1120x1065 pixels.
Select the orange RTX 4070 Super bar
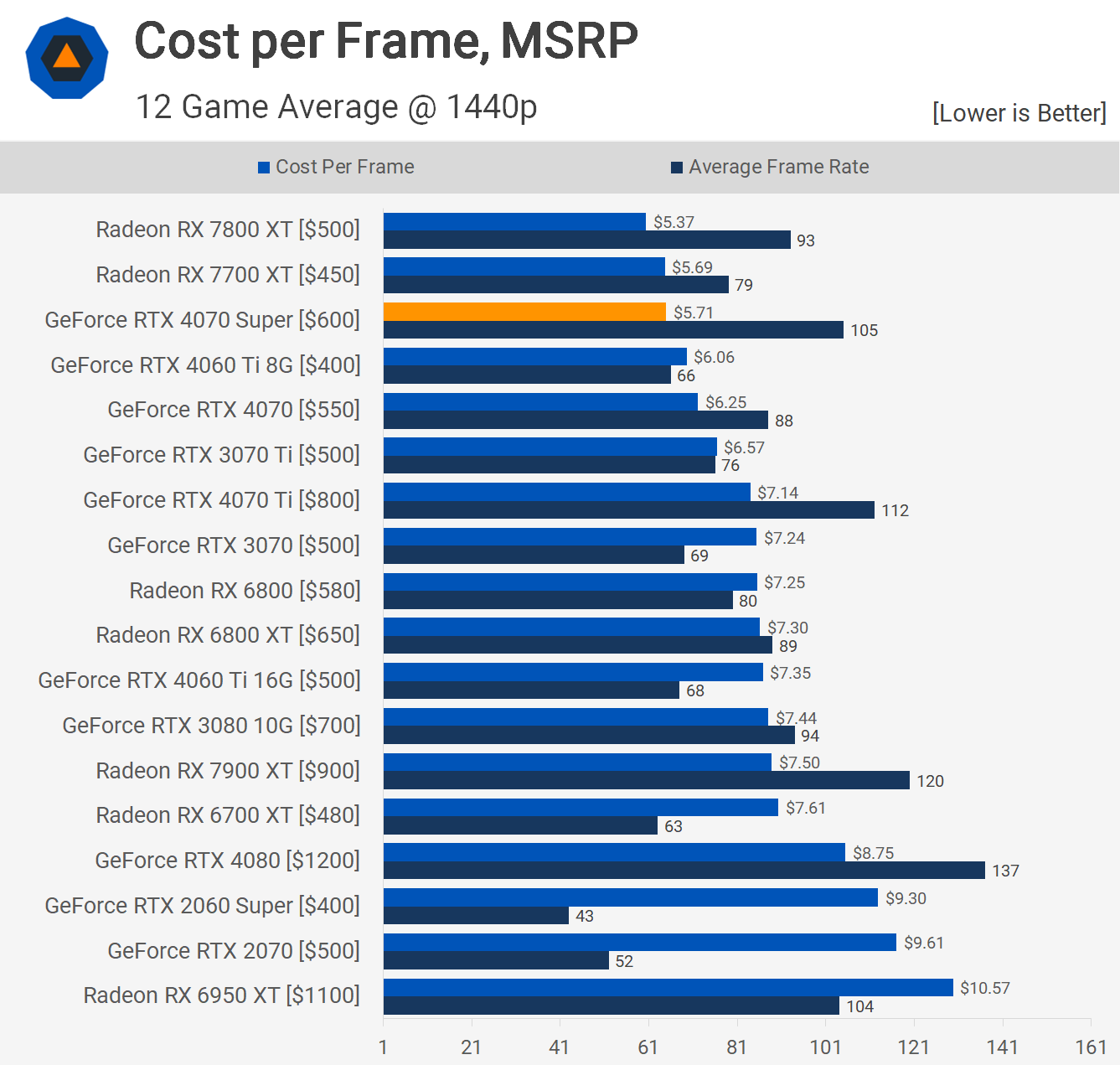[x=524, y=312]
